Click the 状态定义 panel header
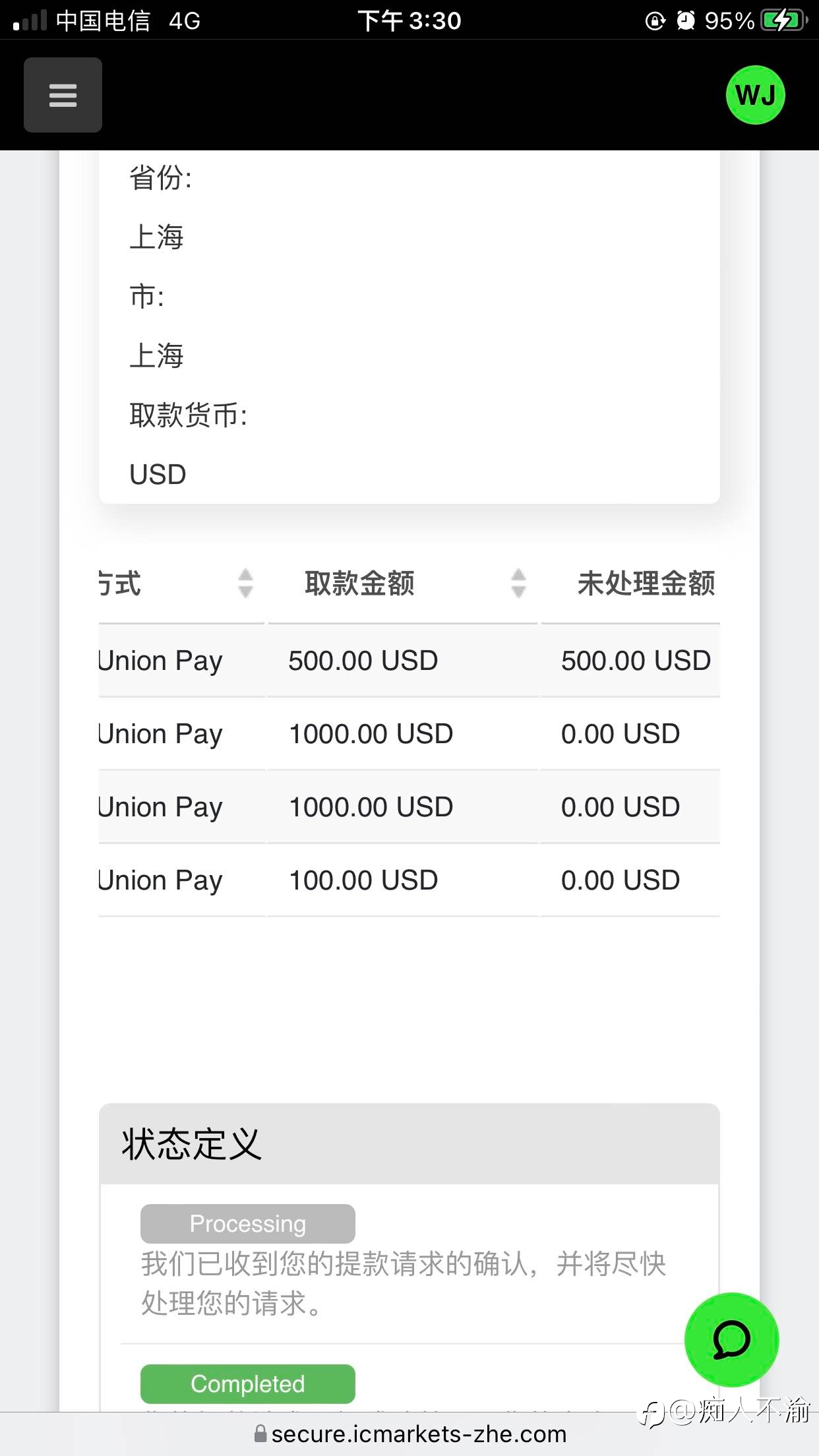Image resolution: width=819 pixels, height=1456 pixels. (x=409, y=1143)
